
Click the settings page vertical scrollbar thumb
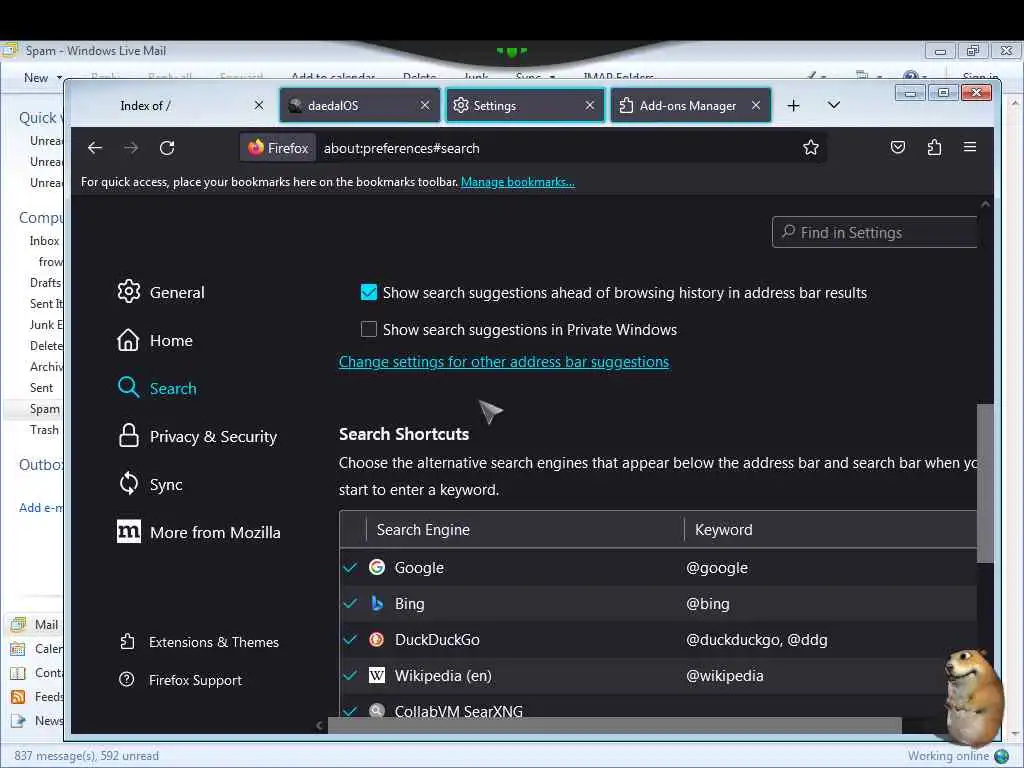point(985,483)
